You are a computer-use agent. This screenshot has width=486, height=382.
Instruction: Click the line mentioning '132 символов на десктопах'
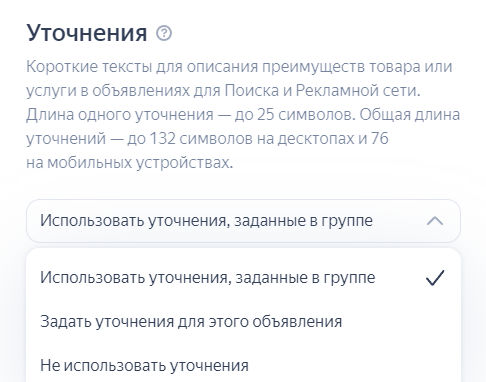point(207,138)
